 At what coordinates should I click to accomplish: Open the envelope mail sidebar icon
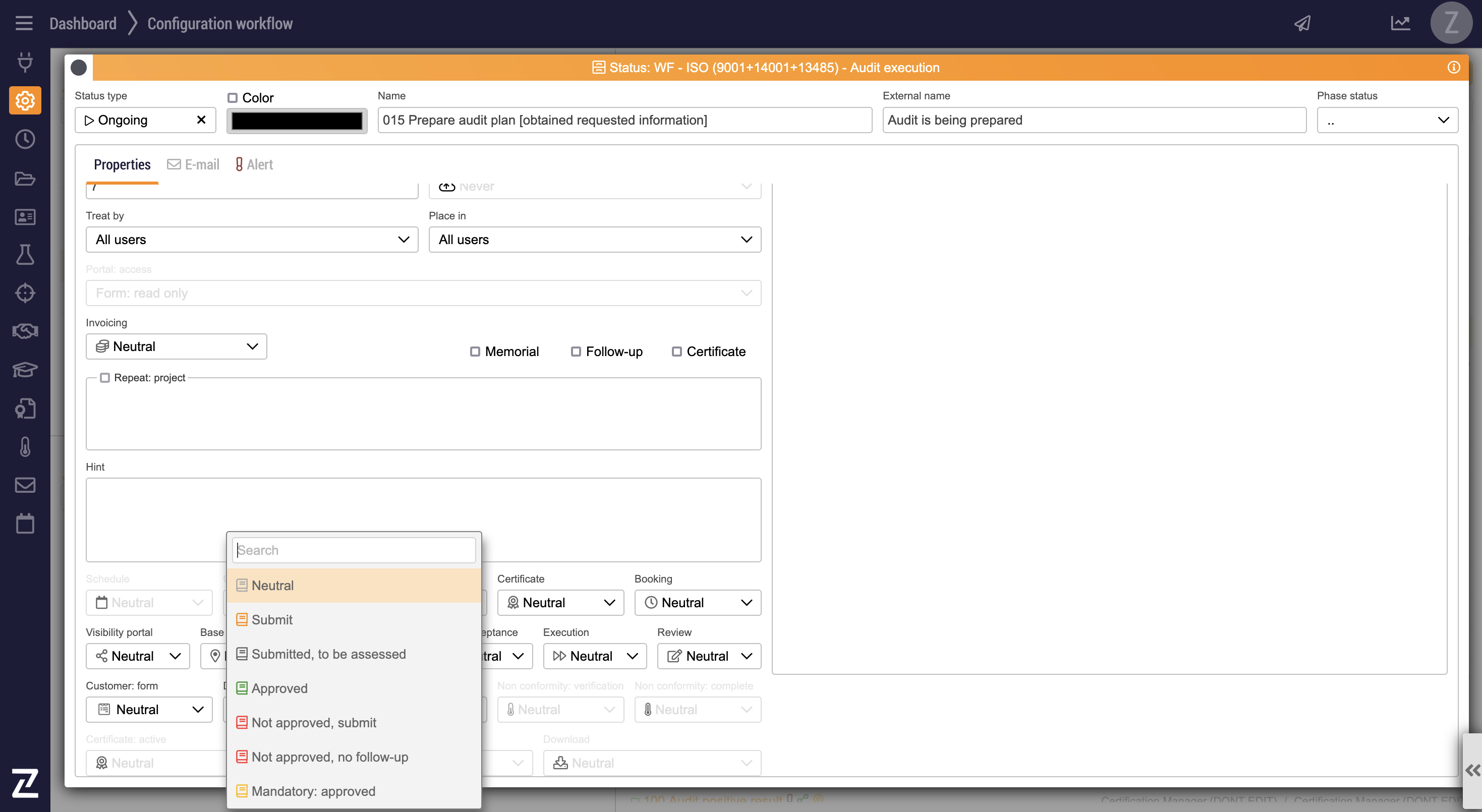coord(25,485)
